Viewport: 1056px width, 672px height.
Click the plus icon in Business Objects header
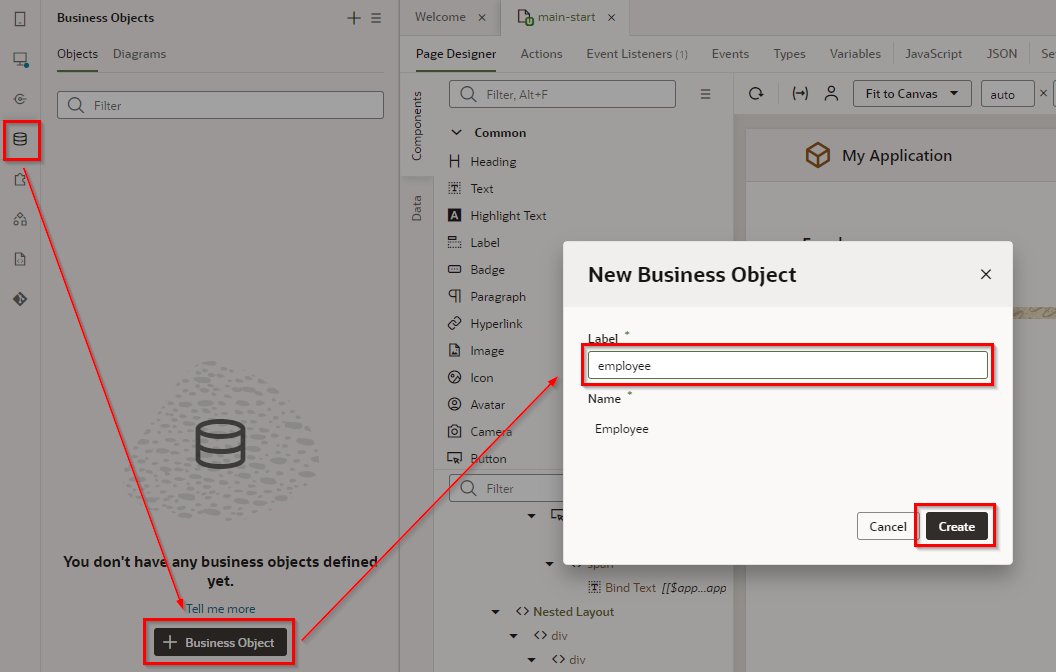click(353, 18)
